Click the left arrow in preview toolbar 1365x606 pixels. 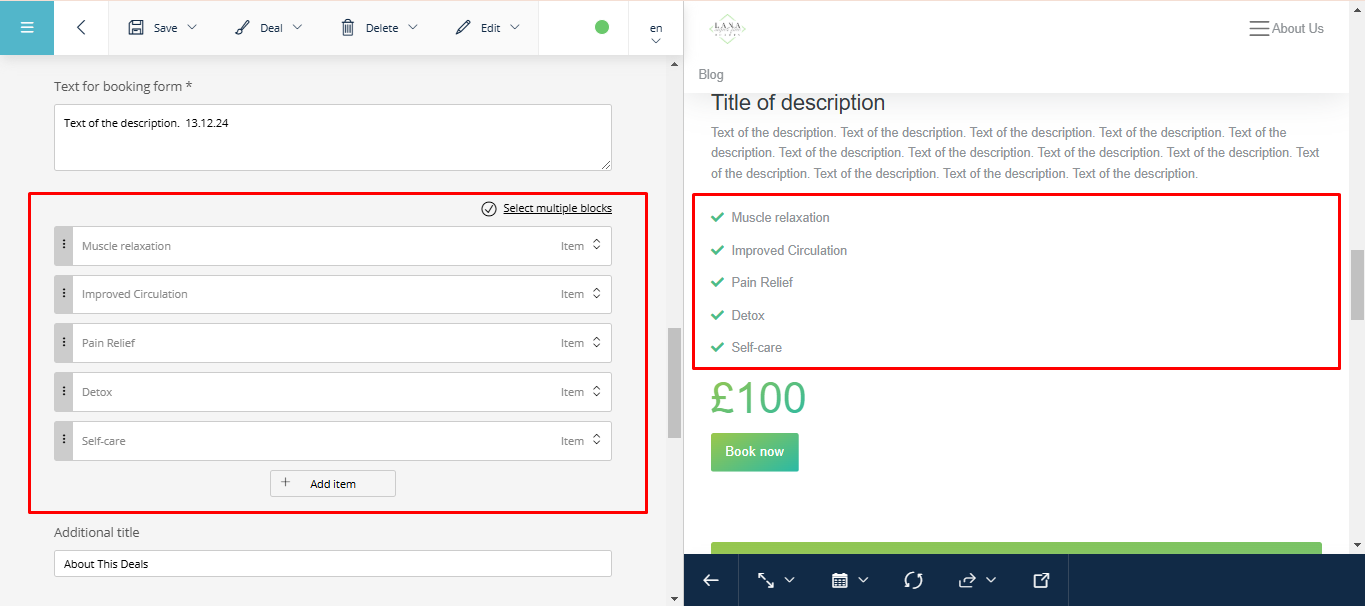click(711, 580)
